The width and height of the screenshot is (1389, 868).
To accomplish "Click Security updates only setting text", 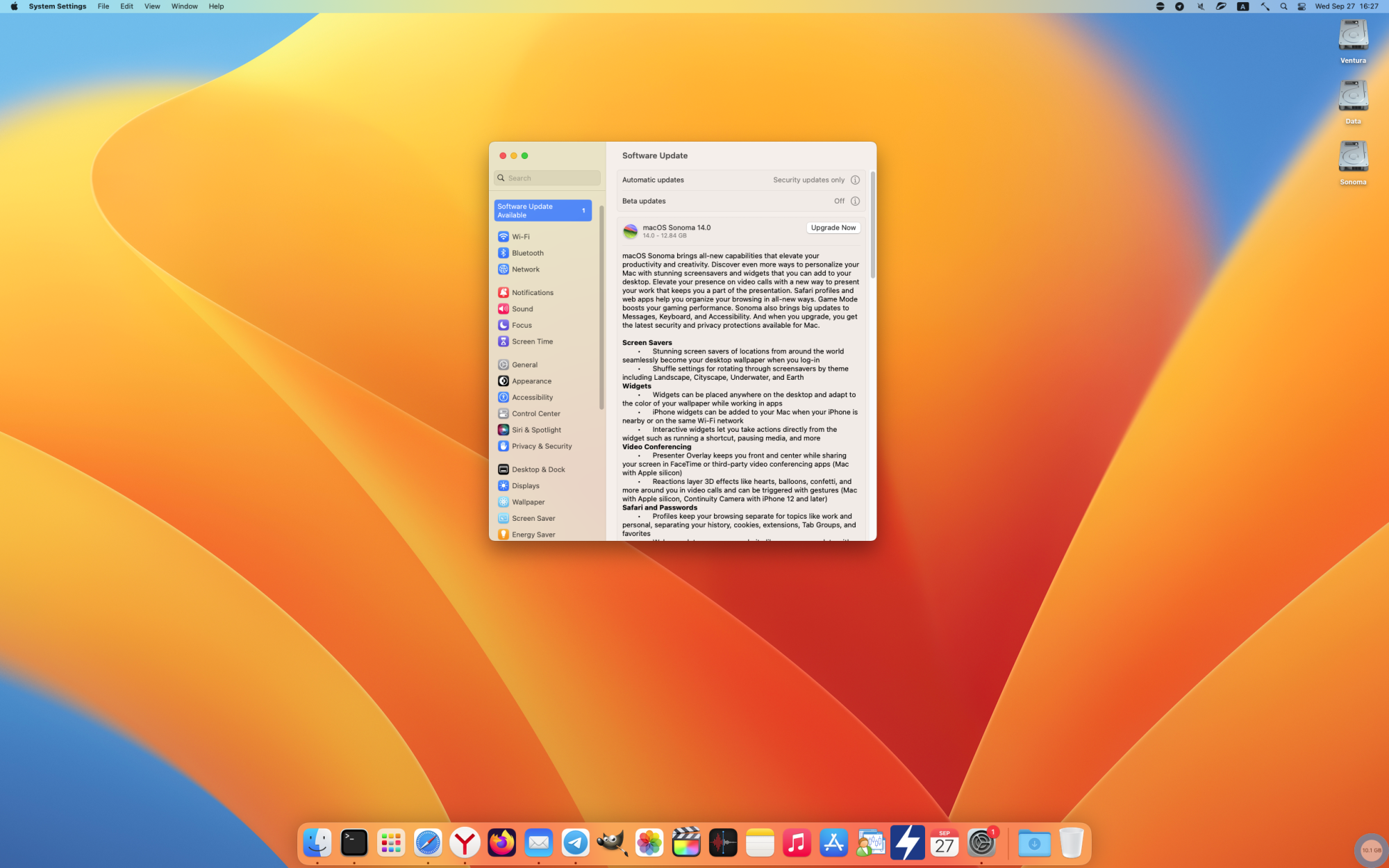I will (x=808, y=180).
